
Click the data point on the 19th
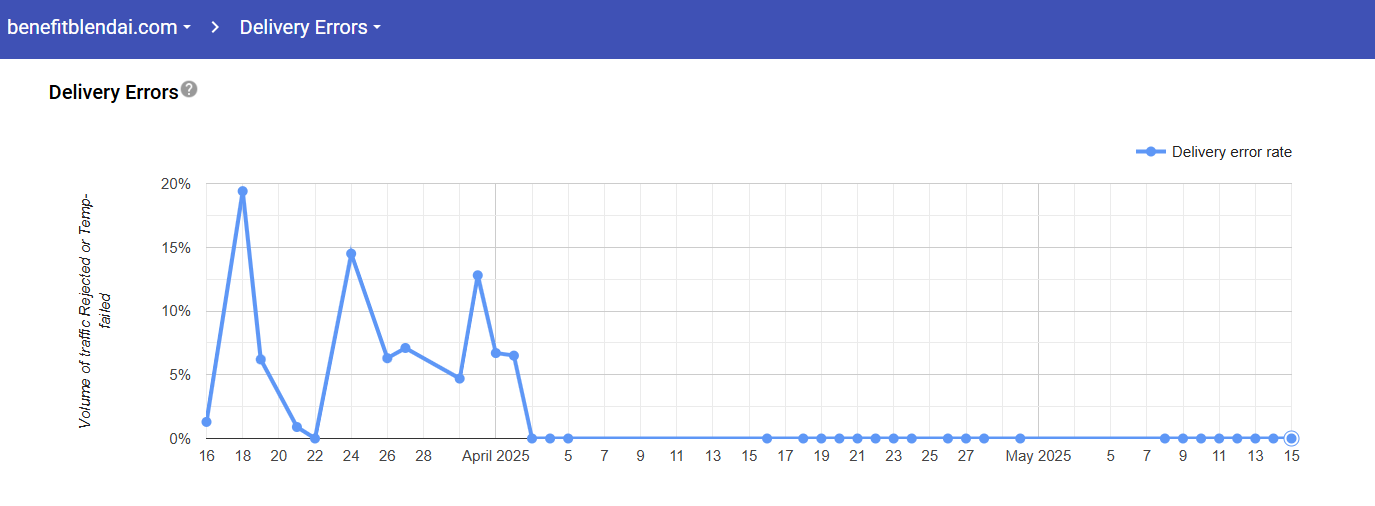pos(261,359)
